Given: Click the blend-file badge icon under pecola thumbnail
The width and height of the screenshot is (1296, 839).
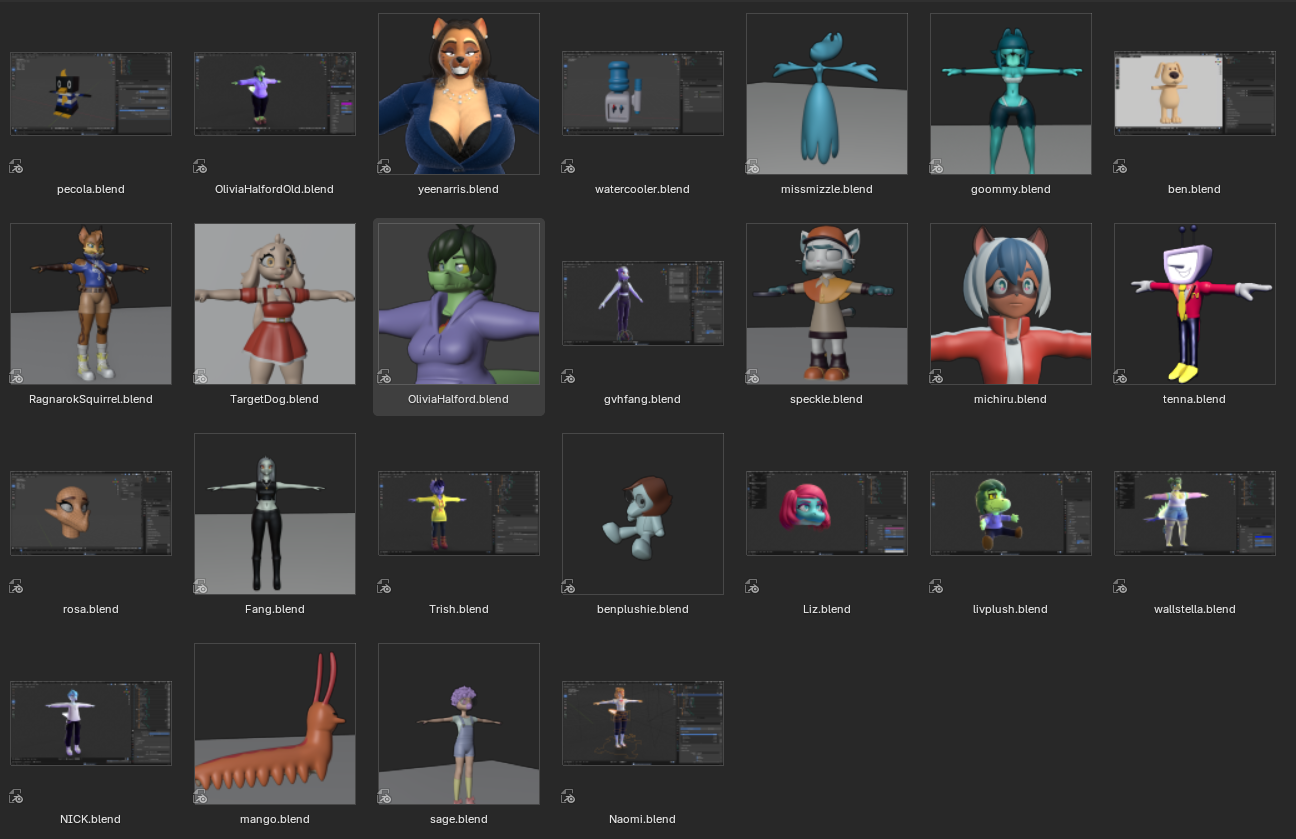Looking at the screenshot, I should 16,167.
